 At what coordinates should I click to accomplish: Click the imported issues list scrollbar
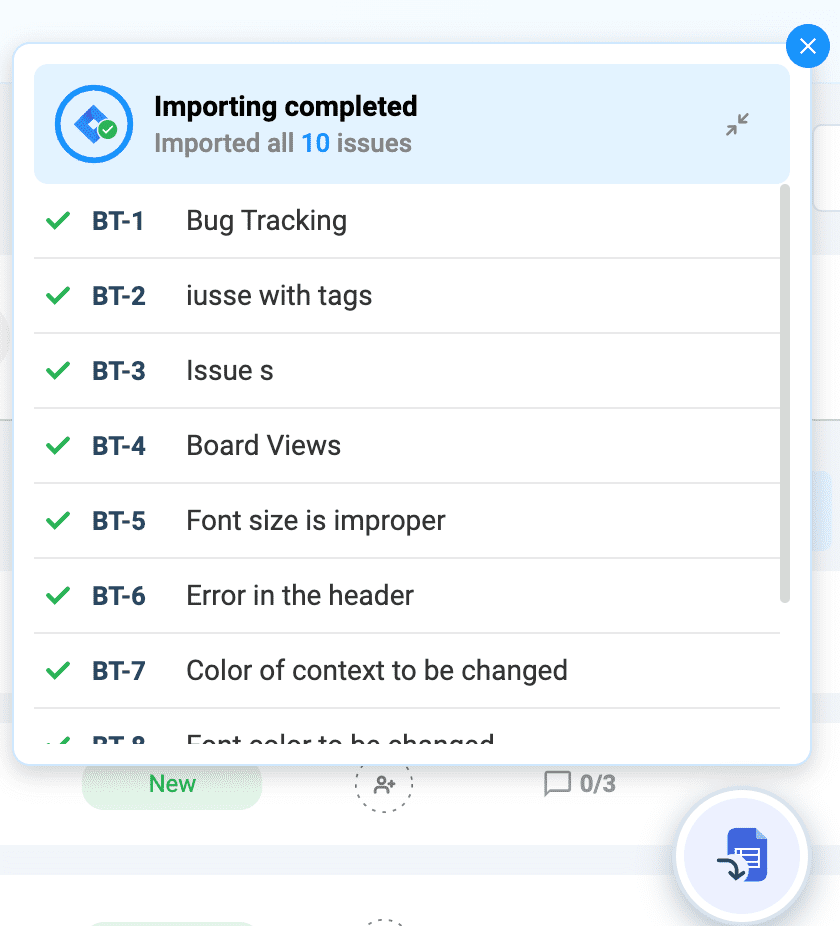[785, 393]
